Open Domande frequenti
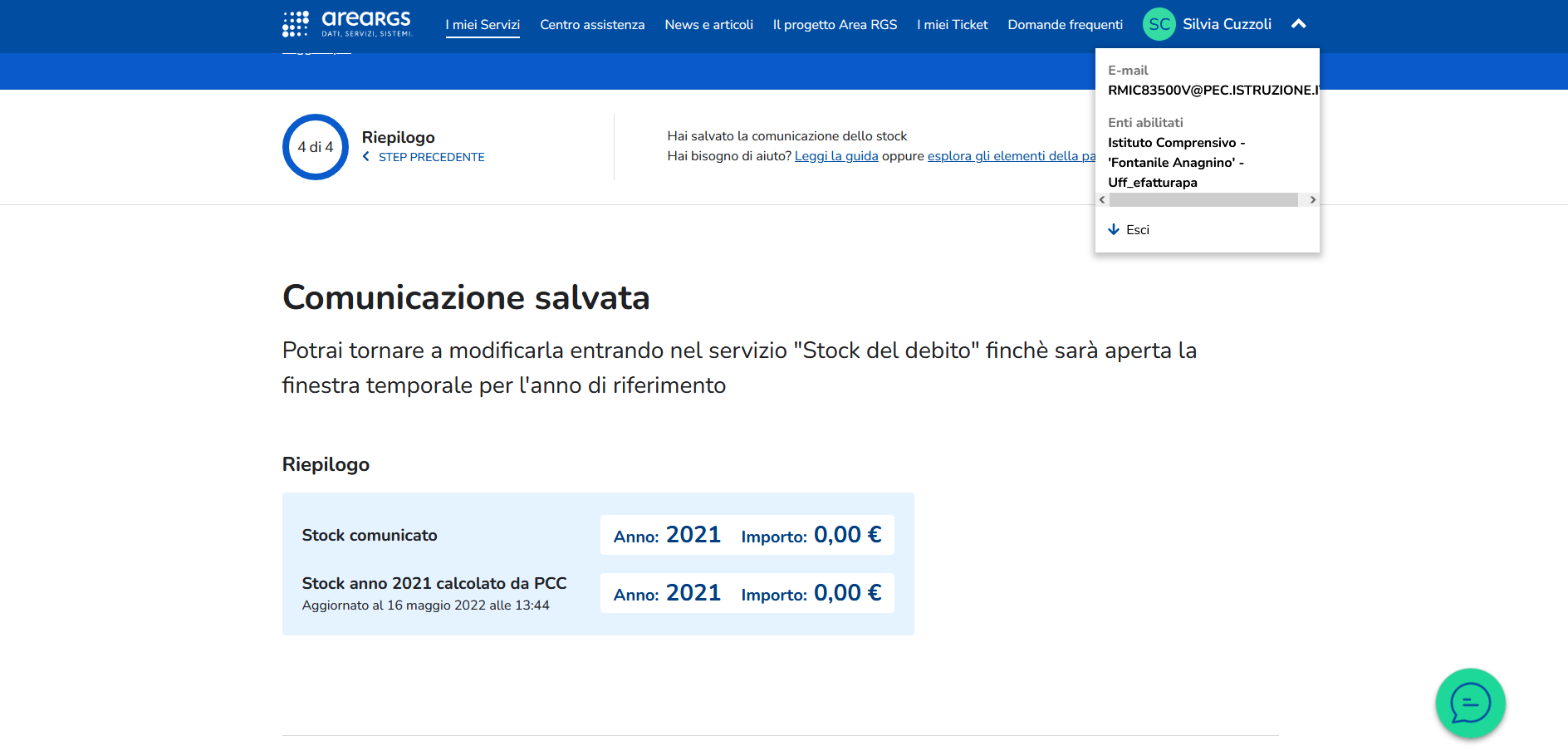 tap(1065, 25)
